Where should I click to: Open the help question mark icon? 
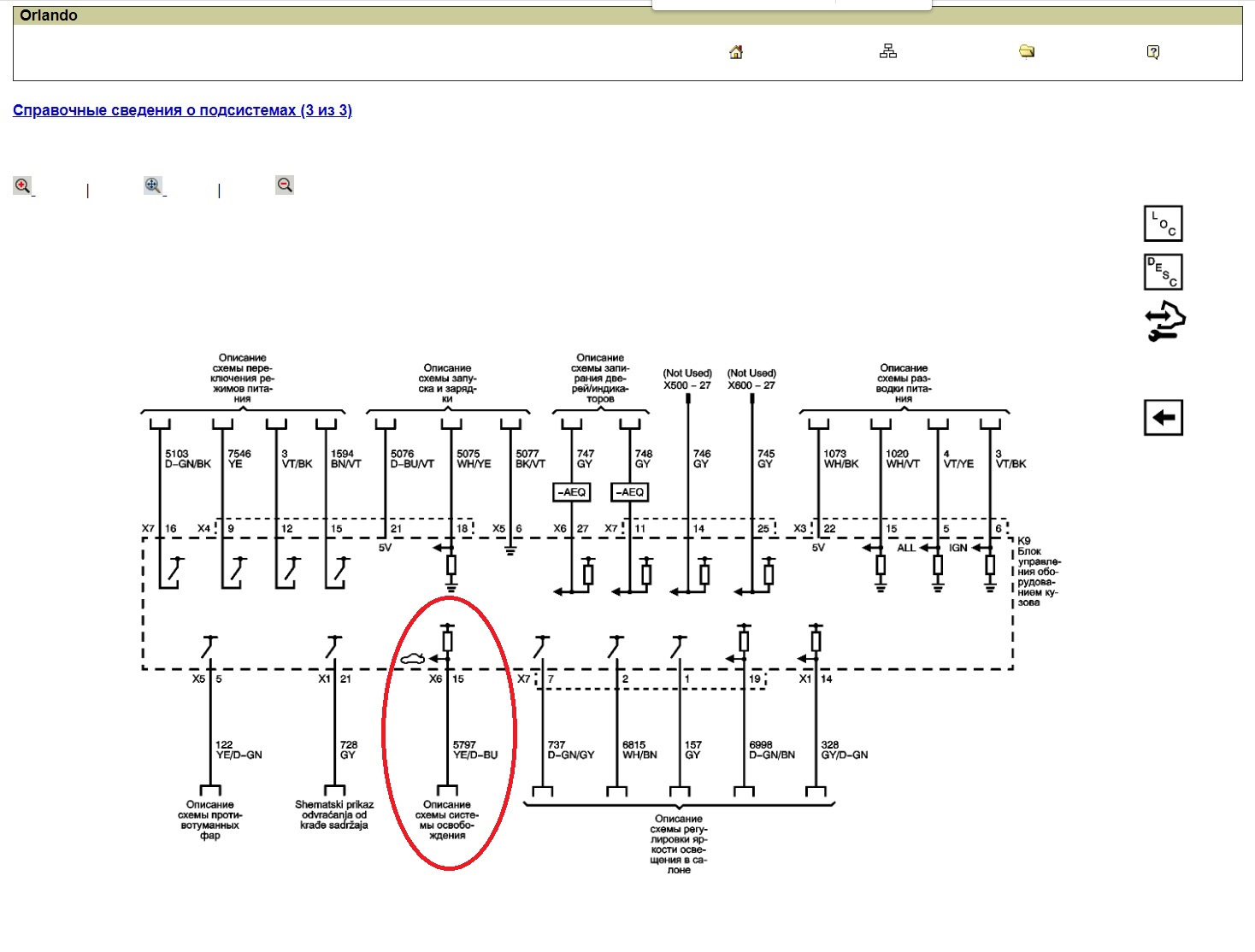(1153, 52)
